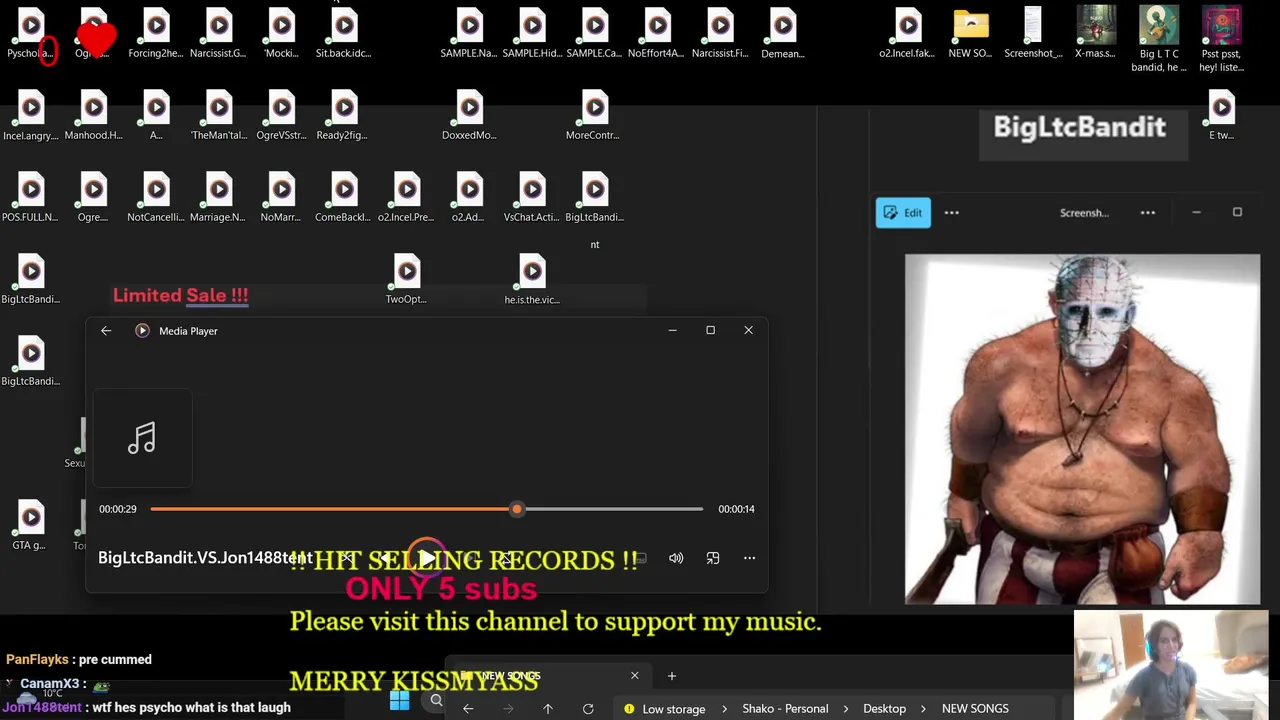
Task: Open the Sit.back.idc... media file
Action: [x=344, y=34]
